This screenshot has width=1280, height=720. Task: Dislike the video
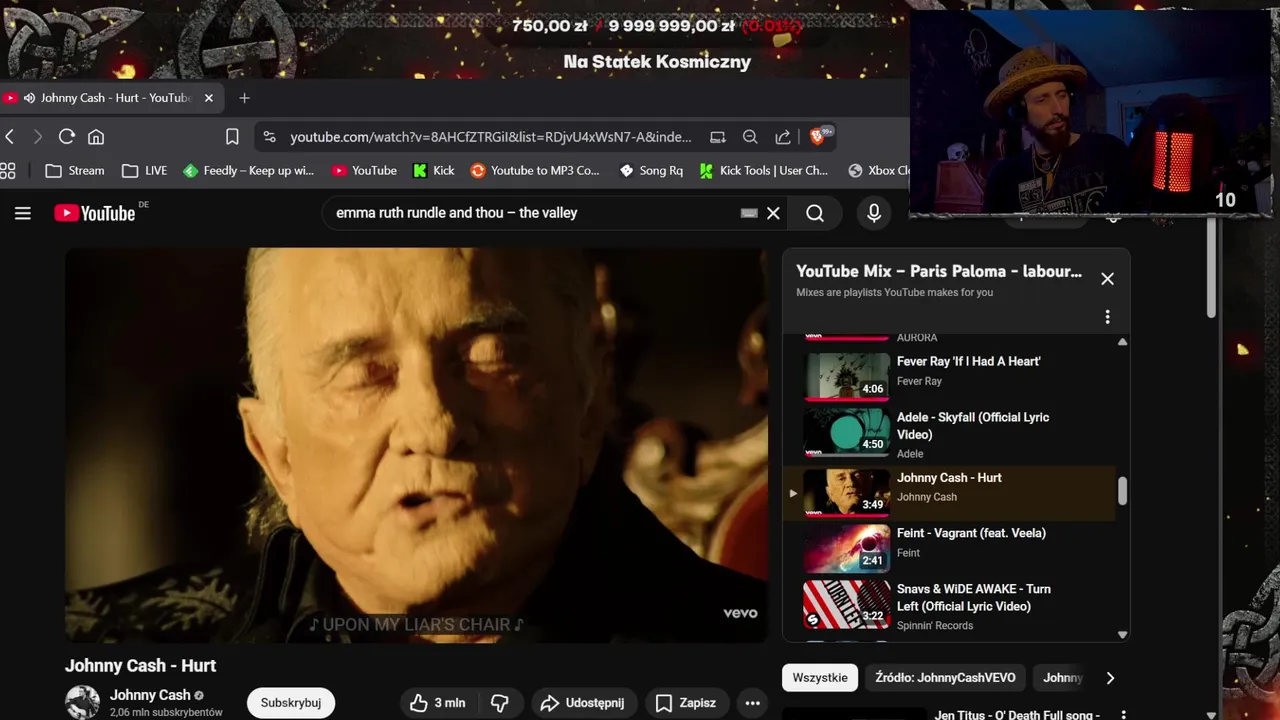[x=501, y=703]
